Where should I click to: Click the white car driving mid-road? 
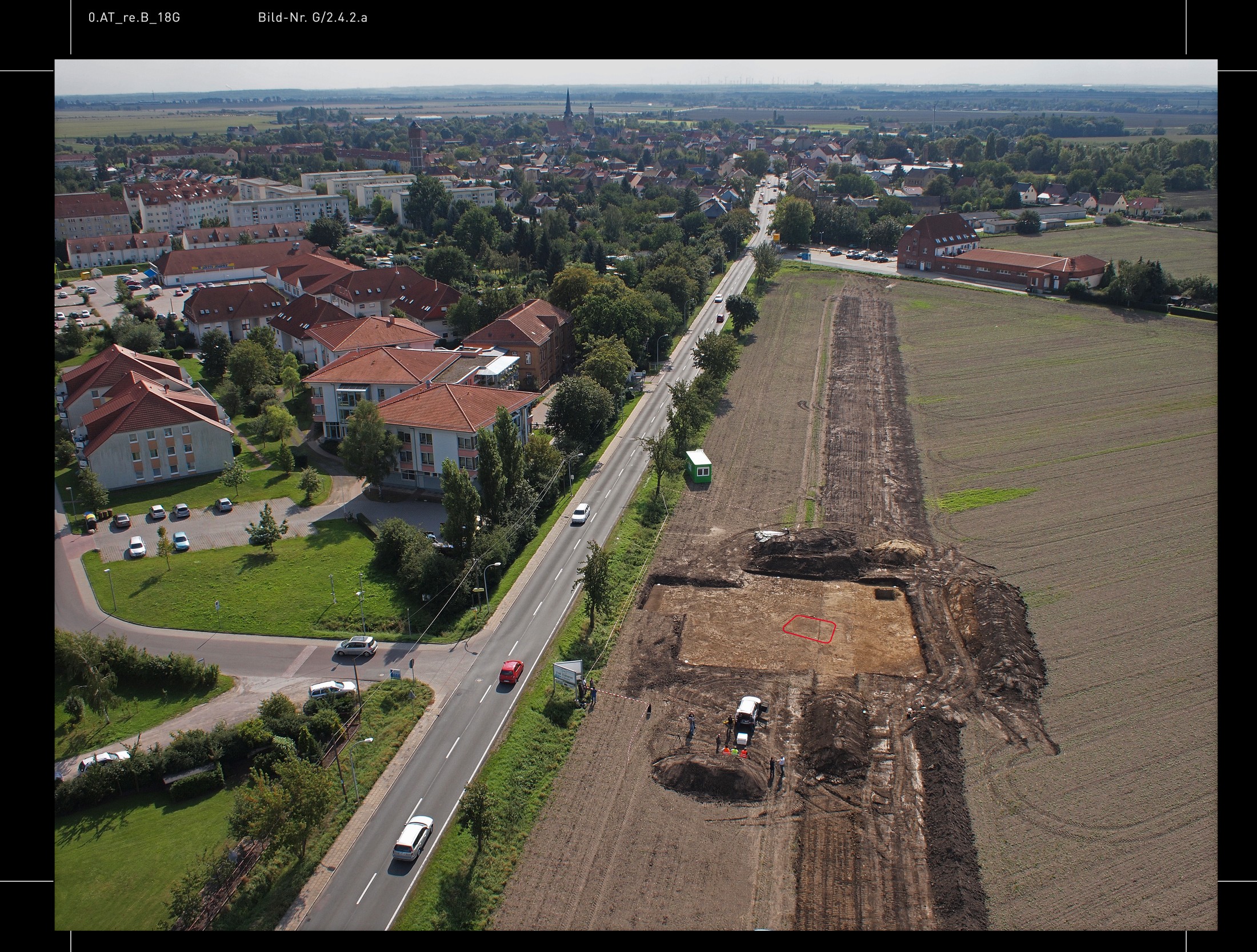pos(581,513)
